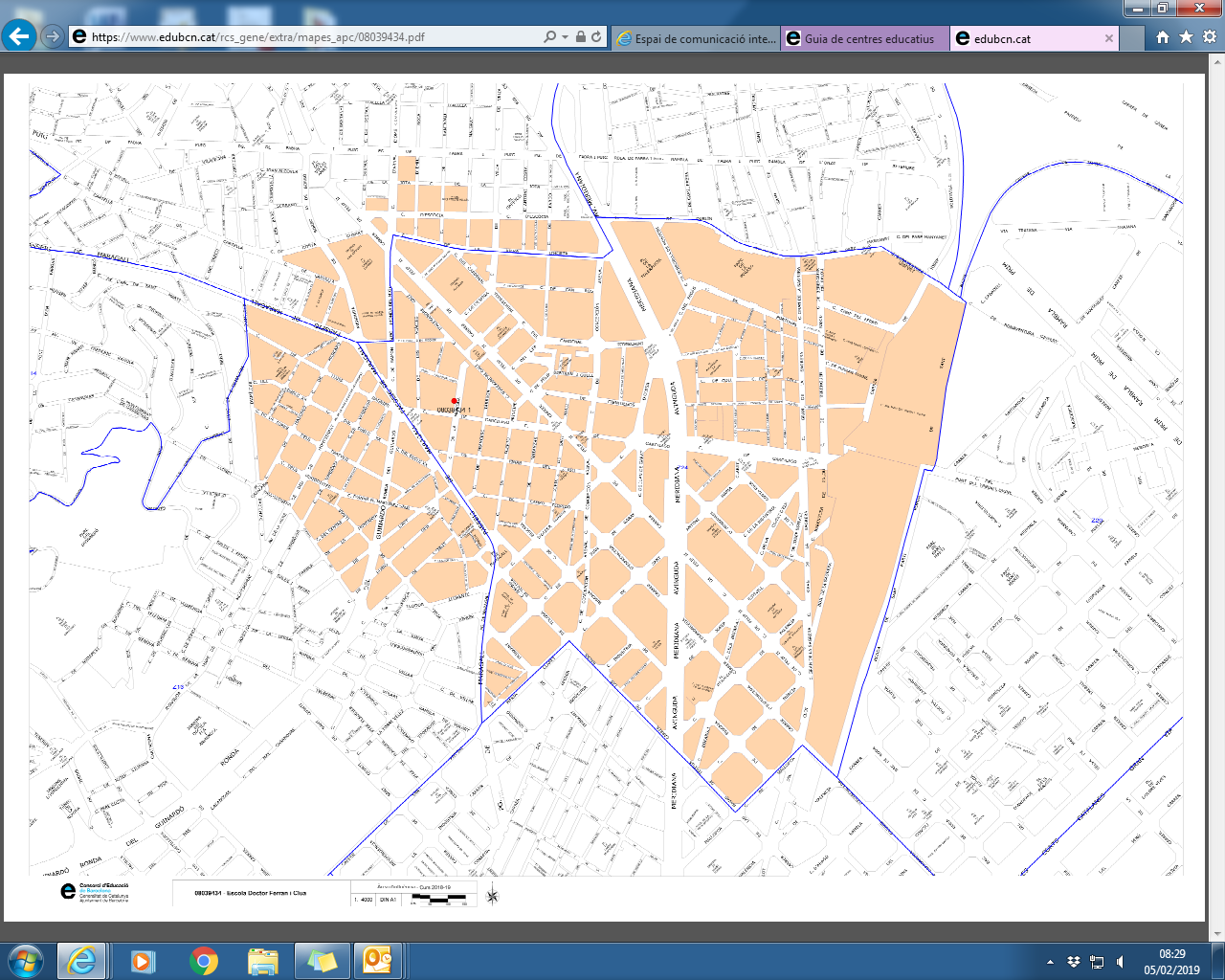Open Favorites with the star icon
This screenshot has width=1225, height=980.
tap(1186, 37)
